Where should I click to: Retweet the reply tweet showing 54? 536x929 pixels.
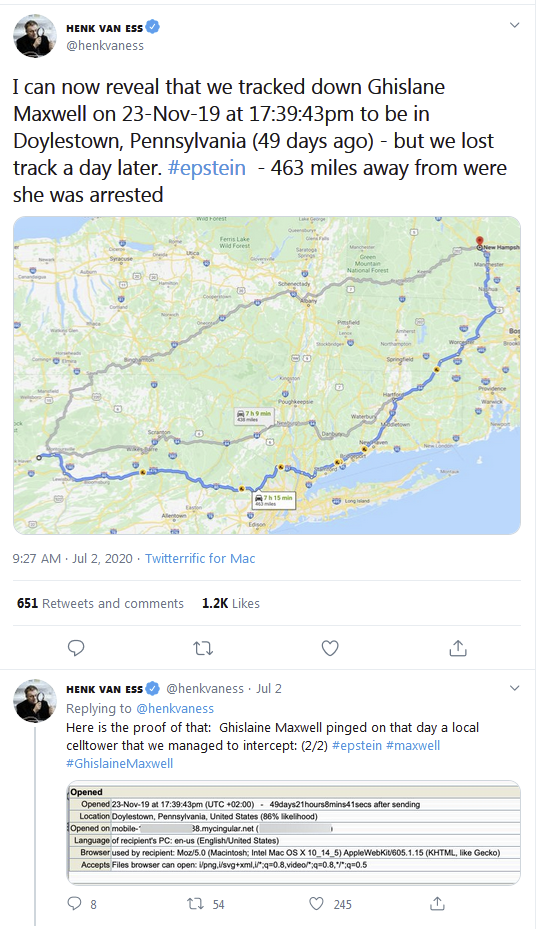point(206,904)
